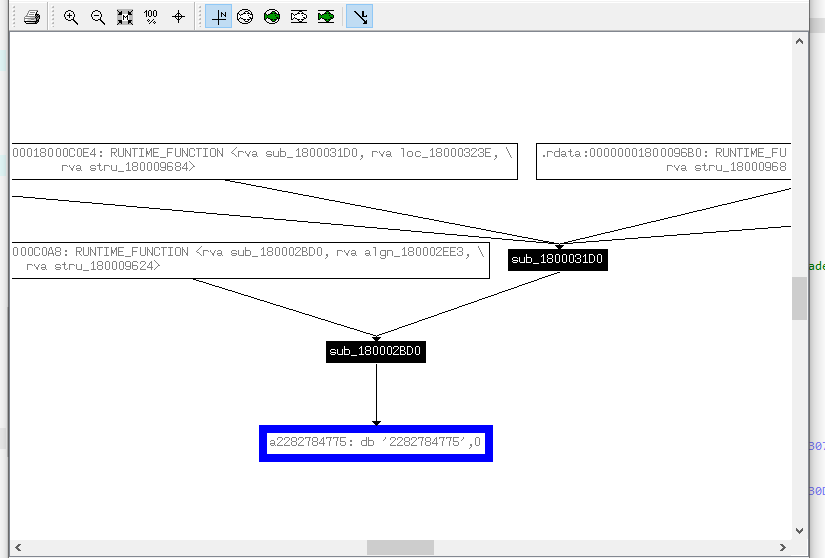Click the white circular layout icon

click(245, 17)
